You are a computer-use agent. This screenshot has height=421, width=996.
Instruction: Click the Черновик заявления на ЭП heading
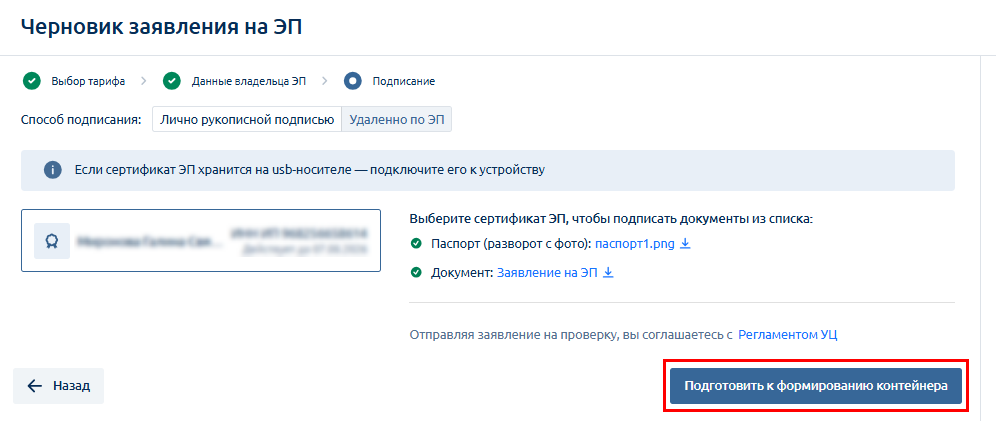(x=161, y=29)
